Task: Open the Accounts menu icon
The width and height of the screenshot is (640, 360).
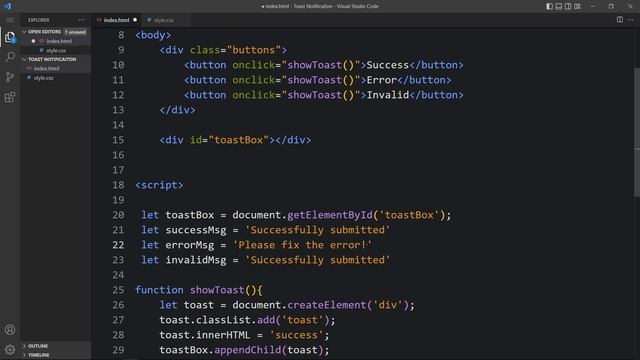Action: [10, 329]
